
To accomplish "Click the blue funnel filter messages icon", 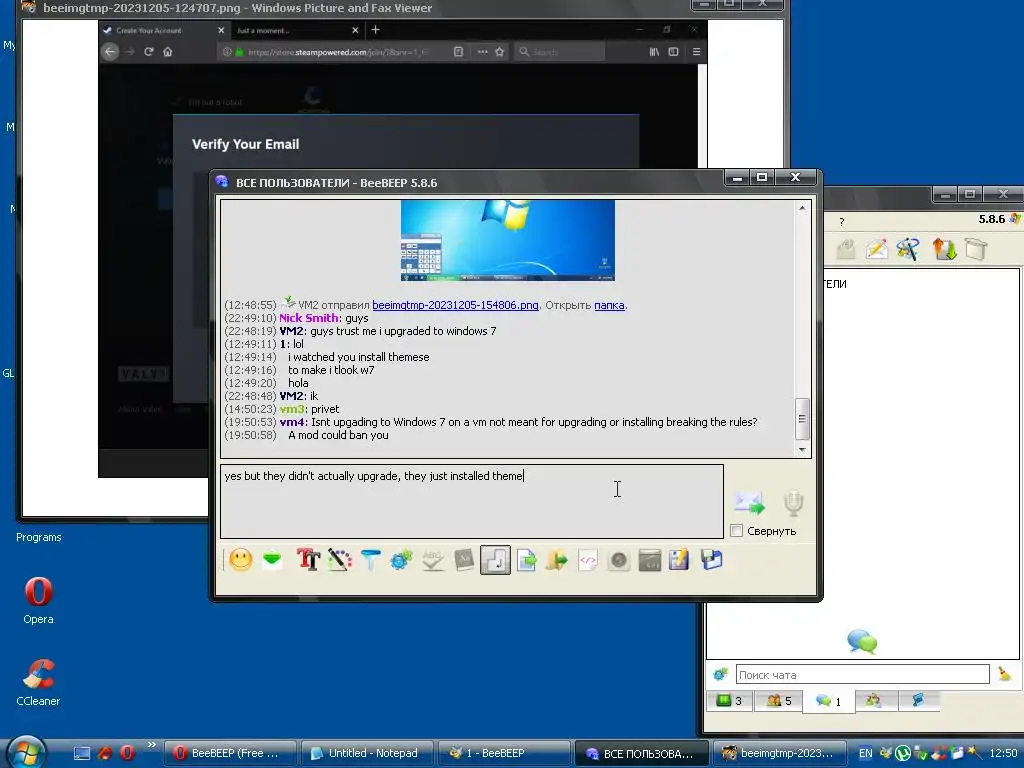I will [x=370, y=560].
